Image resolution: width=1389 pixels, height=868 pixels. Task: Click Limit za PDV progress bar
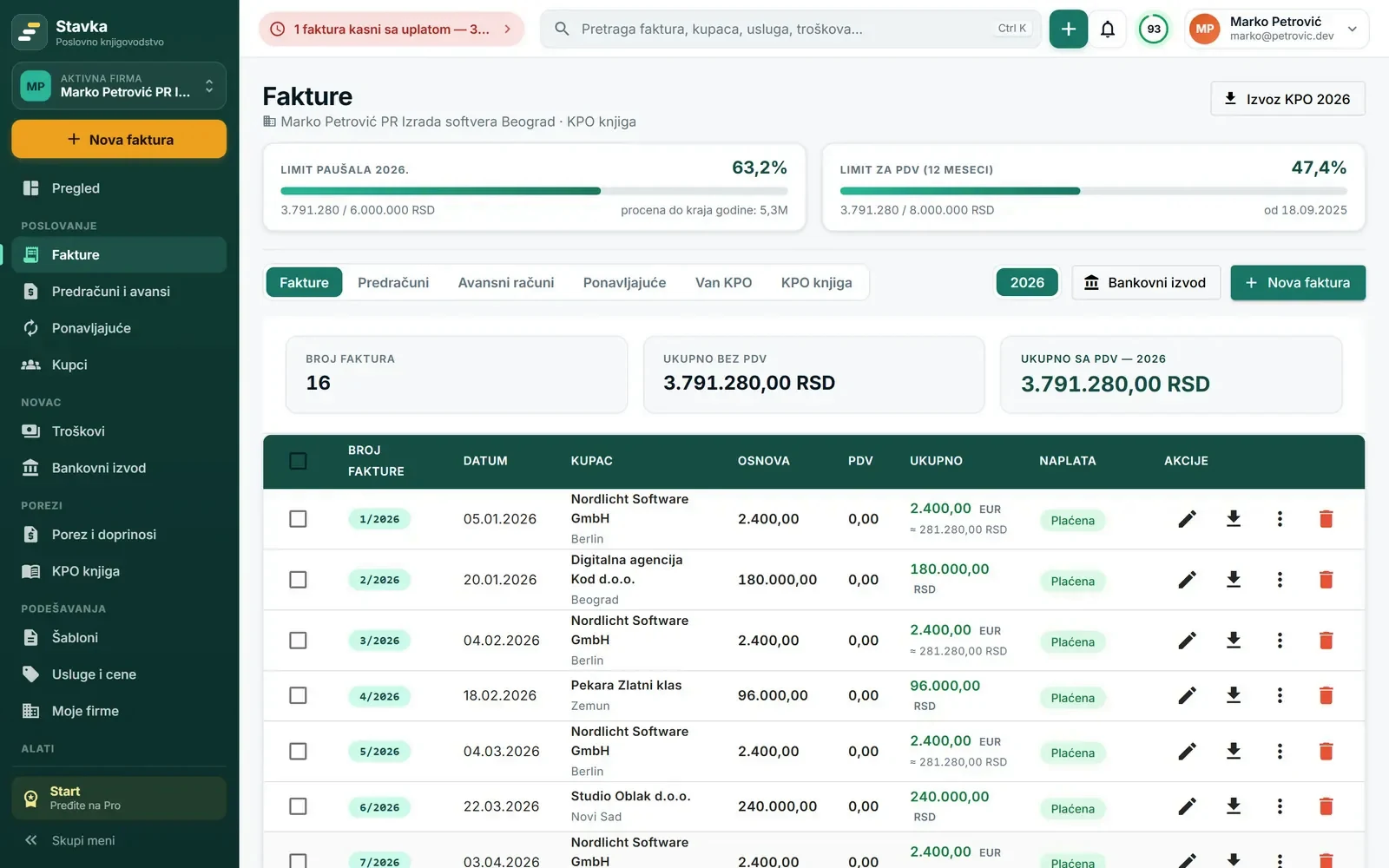[x=1093, y=191]
